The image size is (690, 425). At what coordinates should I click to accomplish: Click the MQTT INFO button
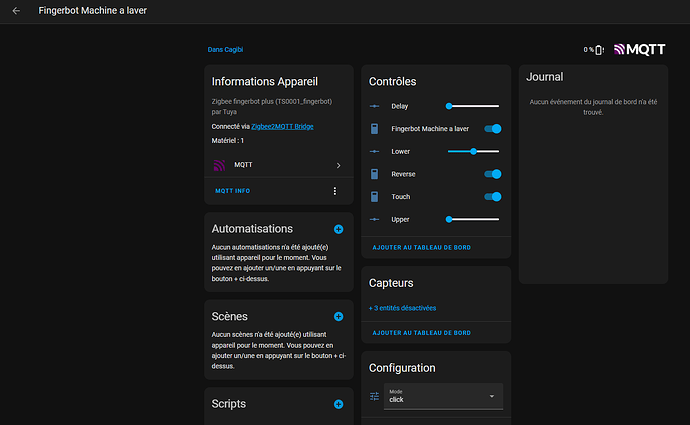pos(232,191)
